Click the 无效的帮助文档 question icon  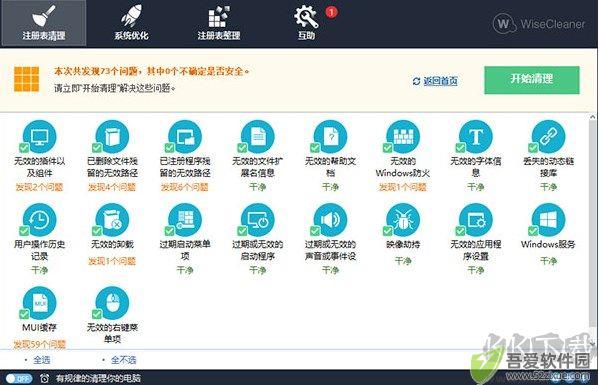click(x=330, y=137)
